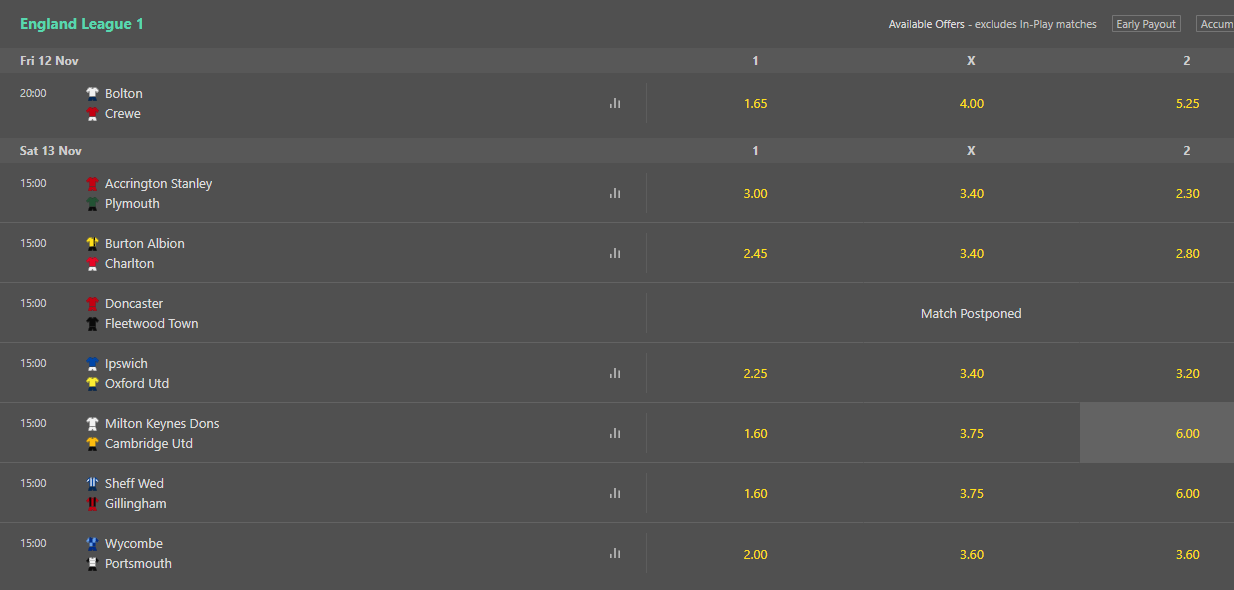Open stats icon for Sheff Wed v Gillingham
This screenshot has height=590, width=1234.
(615, 493)
